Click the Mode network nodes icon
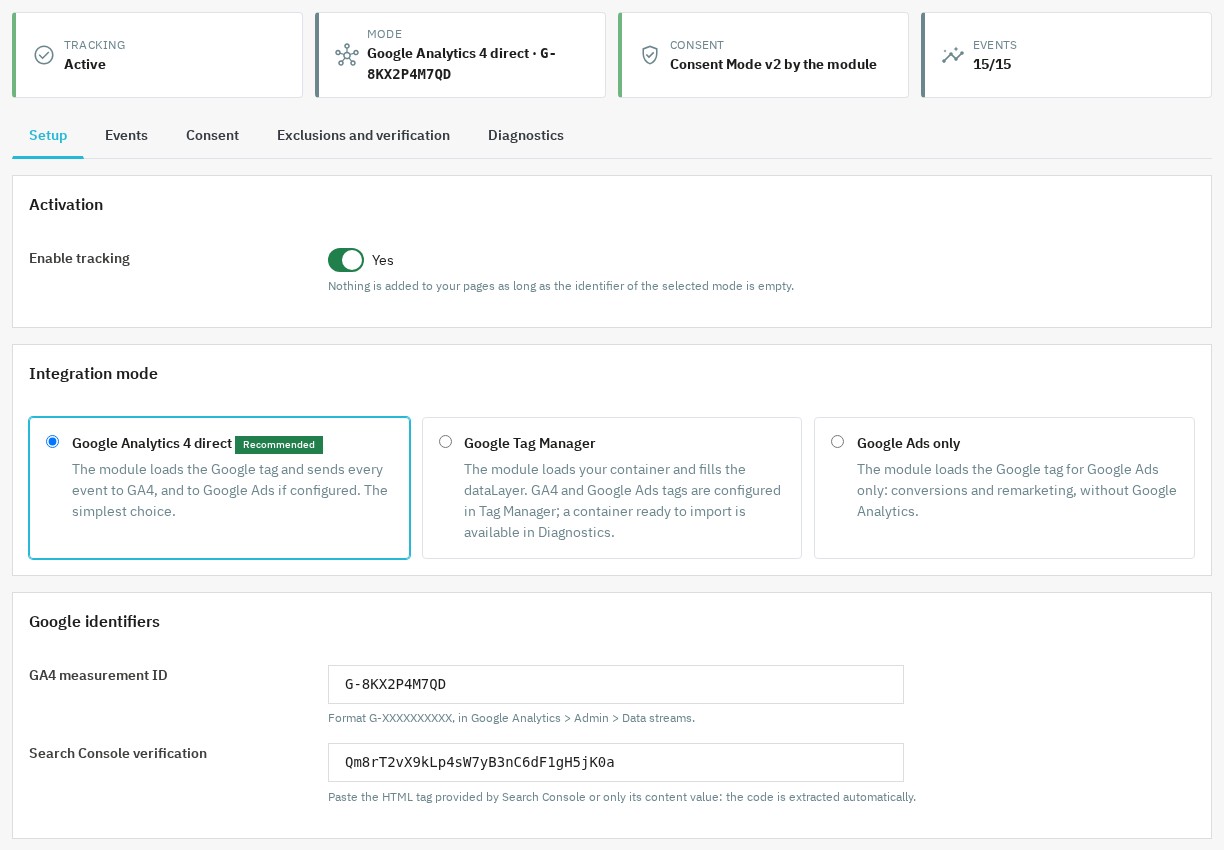 (347, 55)
